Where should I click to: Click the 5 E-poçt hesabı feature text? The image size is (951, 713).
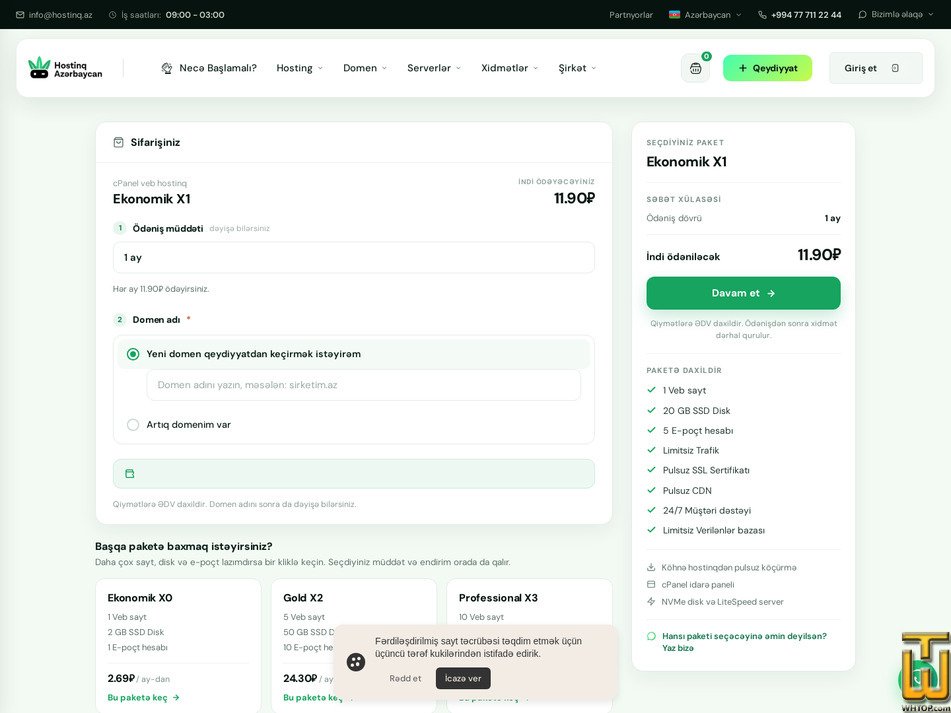pos(697,430)
